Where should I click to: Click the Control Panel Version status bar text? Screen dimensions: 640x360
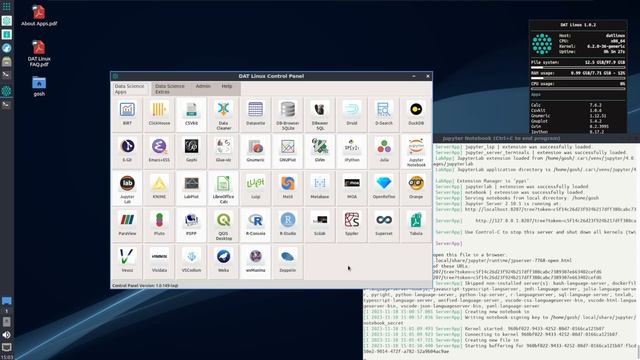pos(145,286)
